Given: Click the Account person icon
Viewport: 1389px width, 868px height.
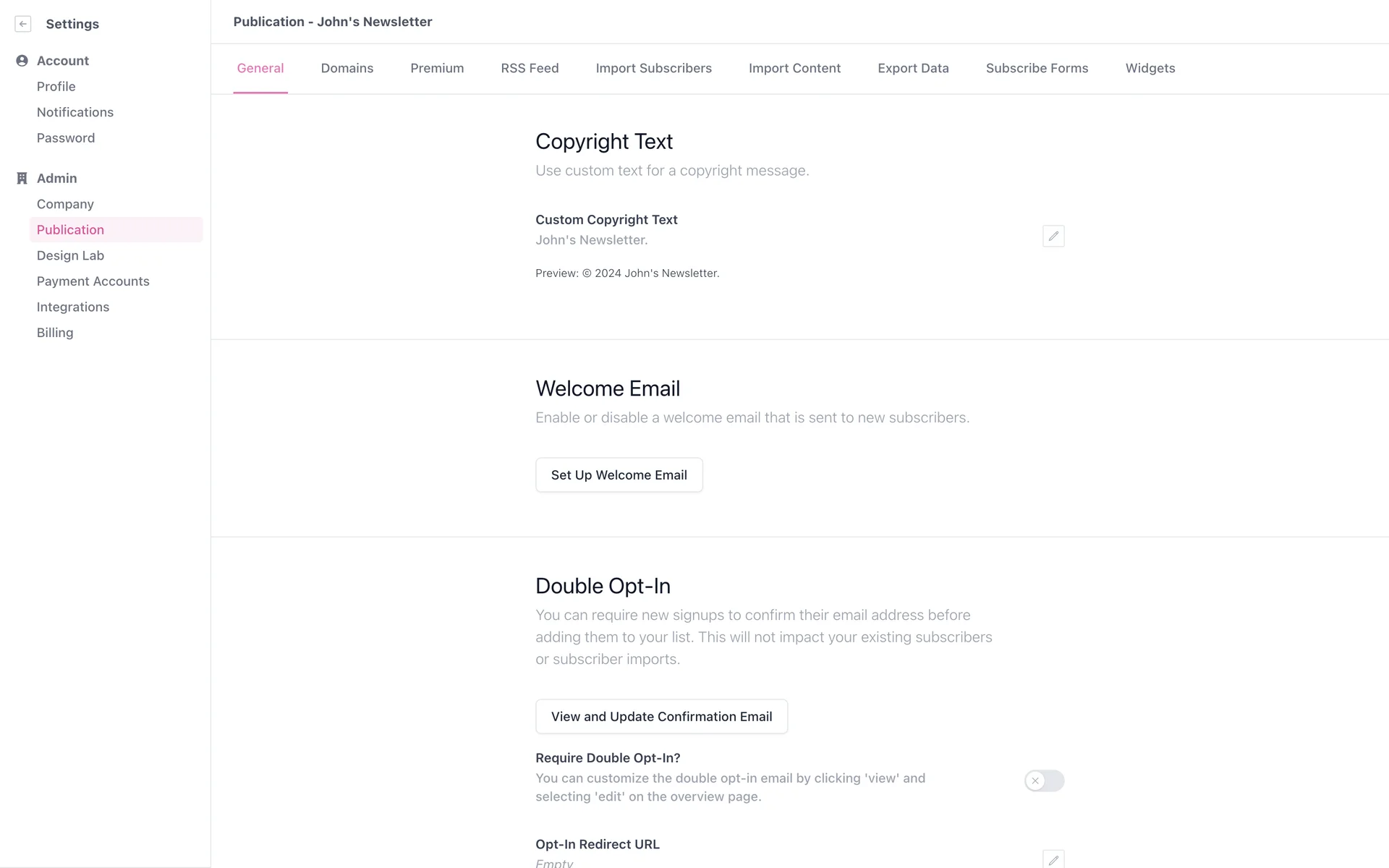Looking at the screenshot, I should (x=22, y=61).
